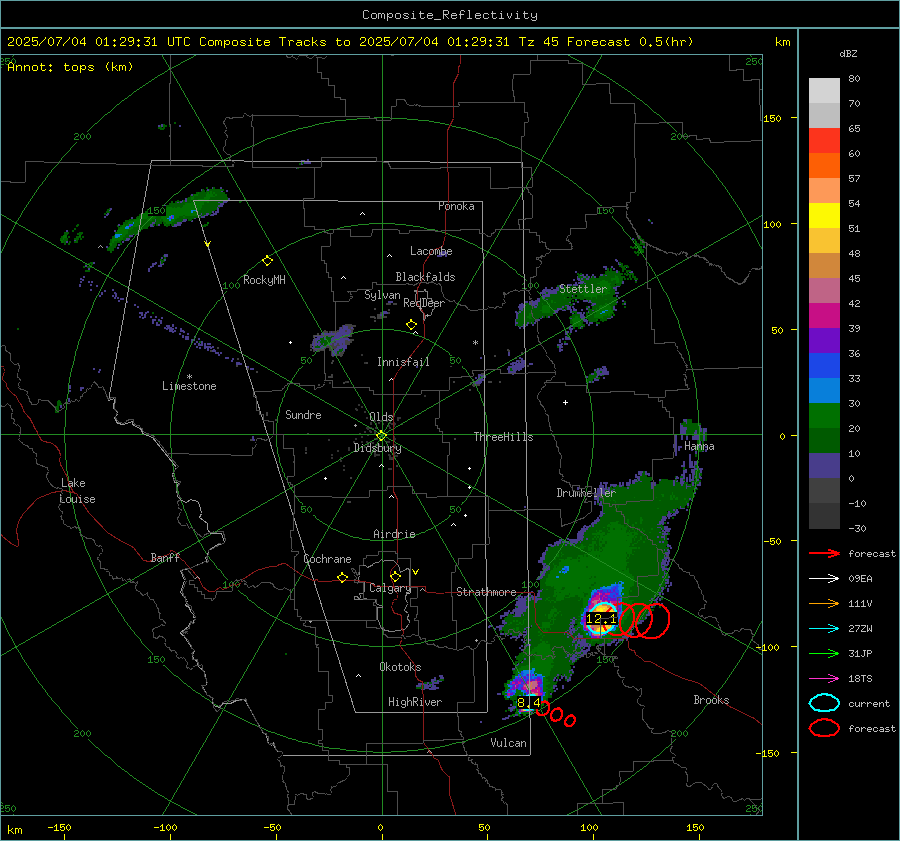This screenshot has height=841, width=900.
Task: Click the HighRiver label on map
Action: [x=415, y=702]
